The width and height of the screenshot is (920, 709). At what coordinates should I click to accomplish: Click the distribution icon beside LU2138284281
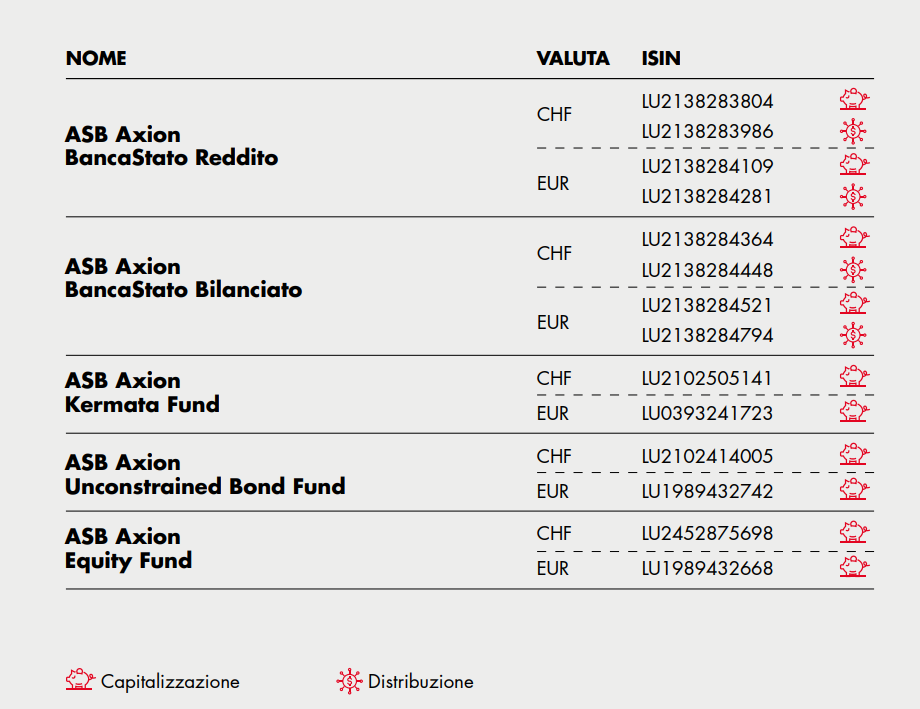(x=853, y=197)
